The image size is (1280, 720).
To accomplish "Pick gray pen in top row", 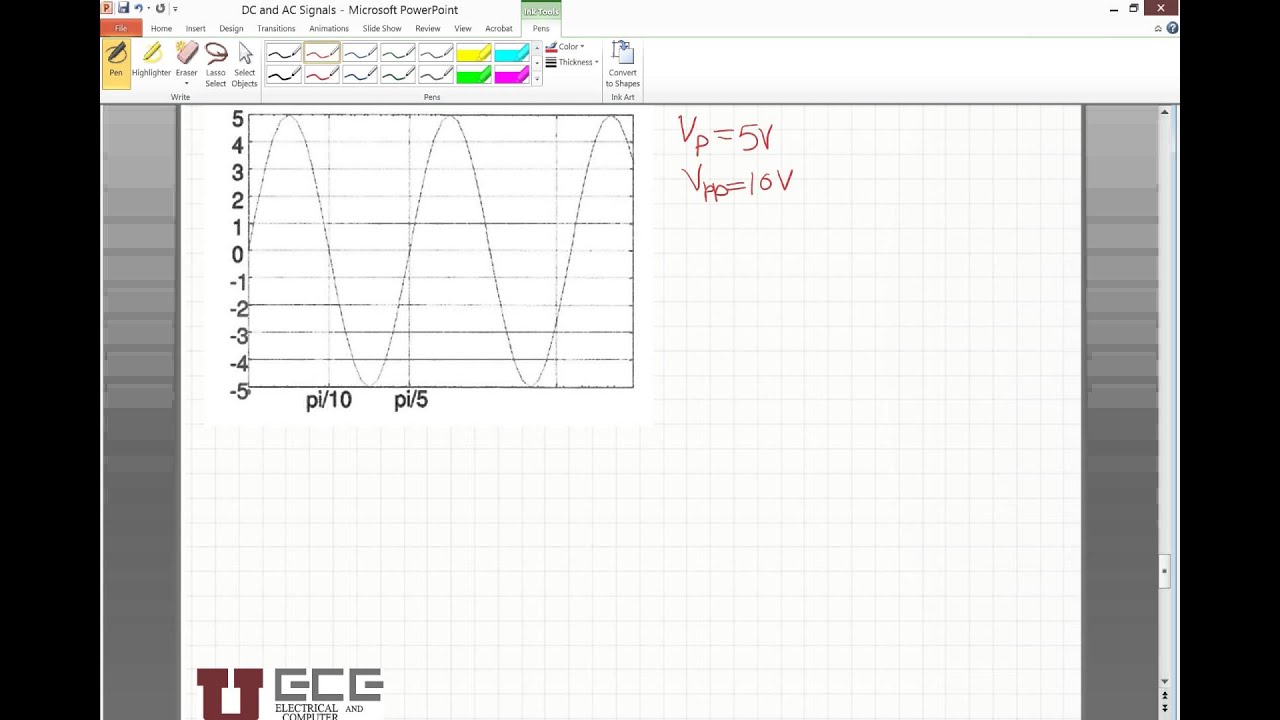I will coord(436,53).
